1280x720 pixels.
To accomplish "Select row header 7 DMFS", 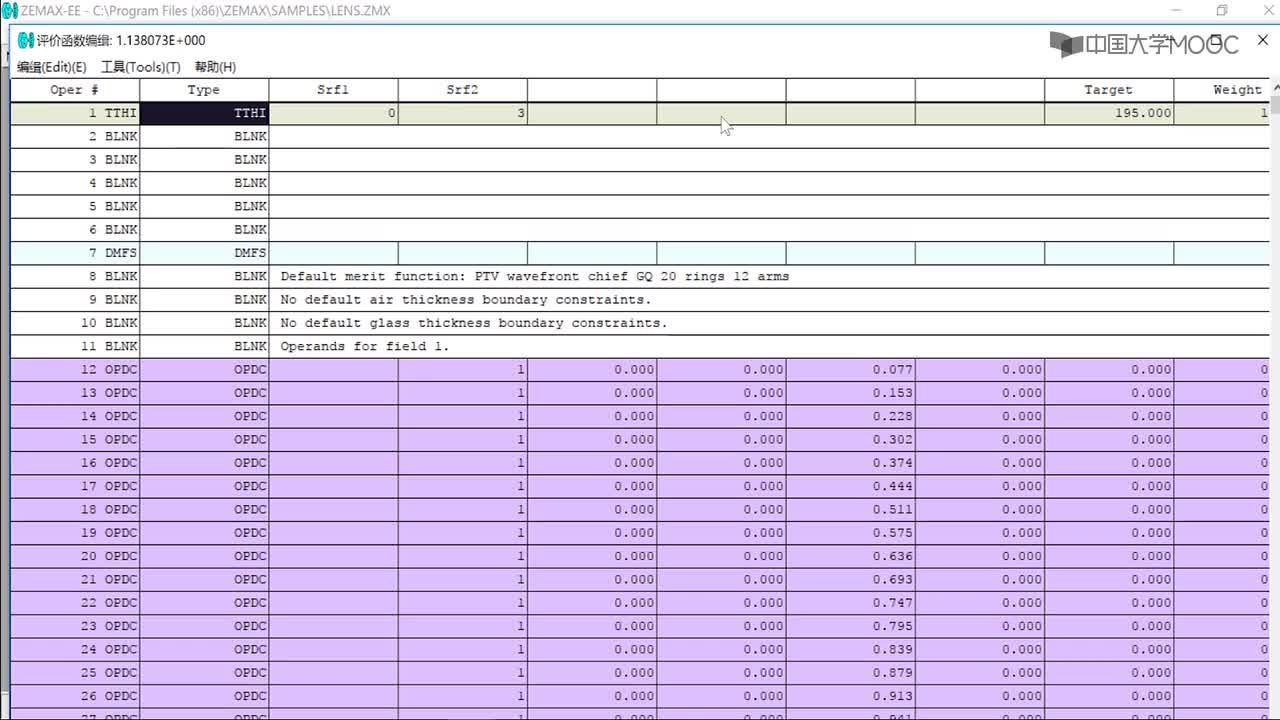I will click(75, 253).
